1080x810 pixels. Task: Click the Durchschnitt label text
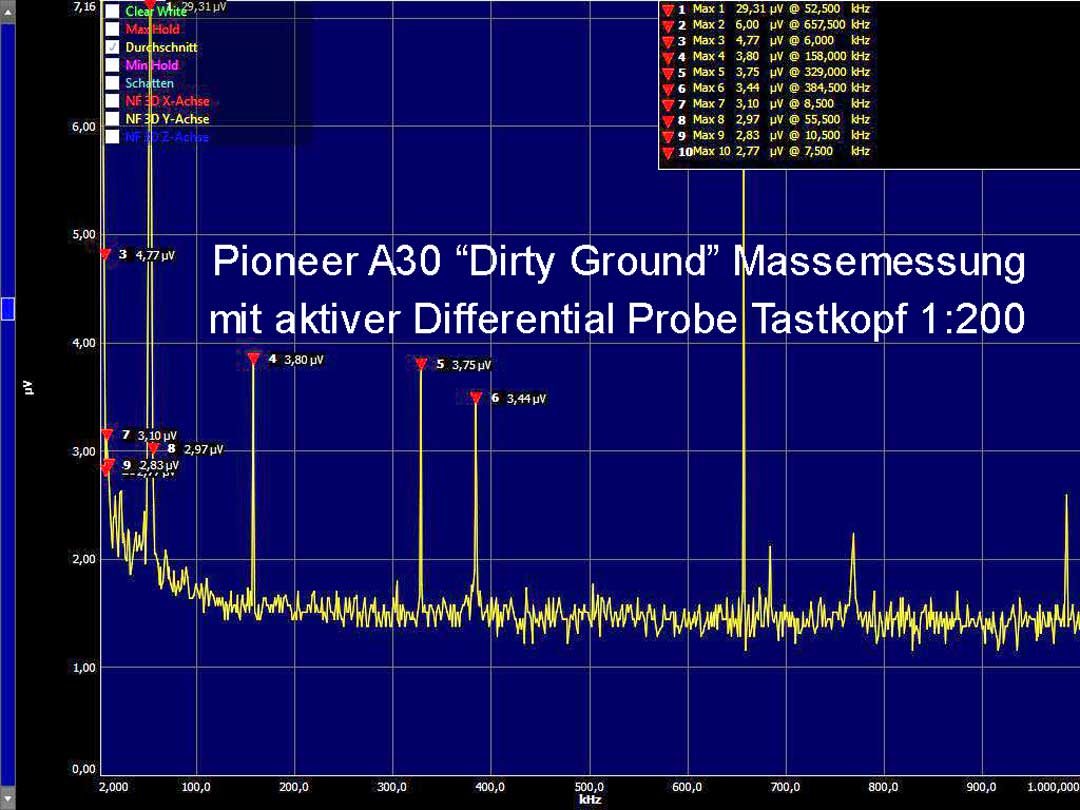pos(161,47)
